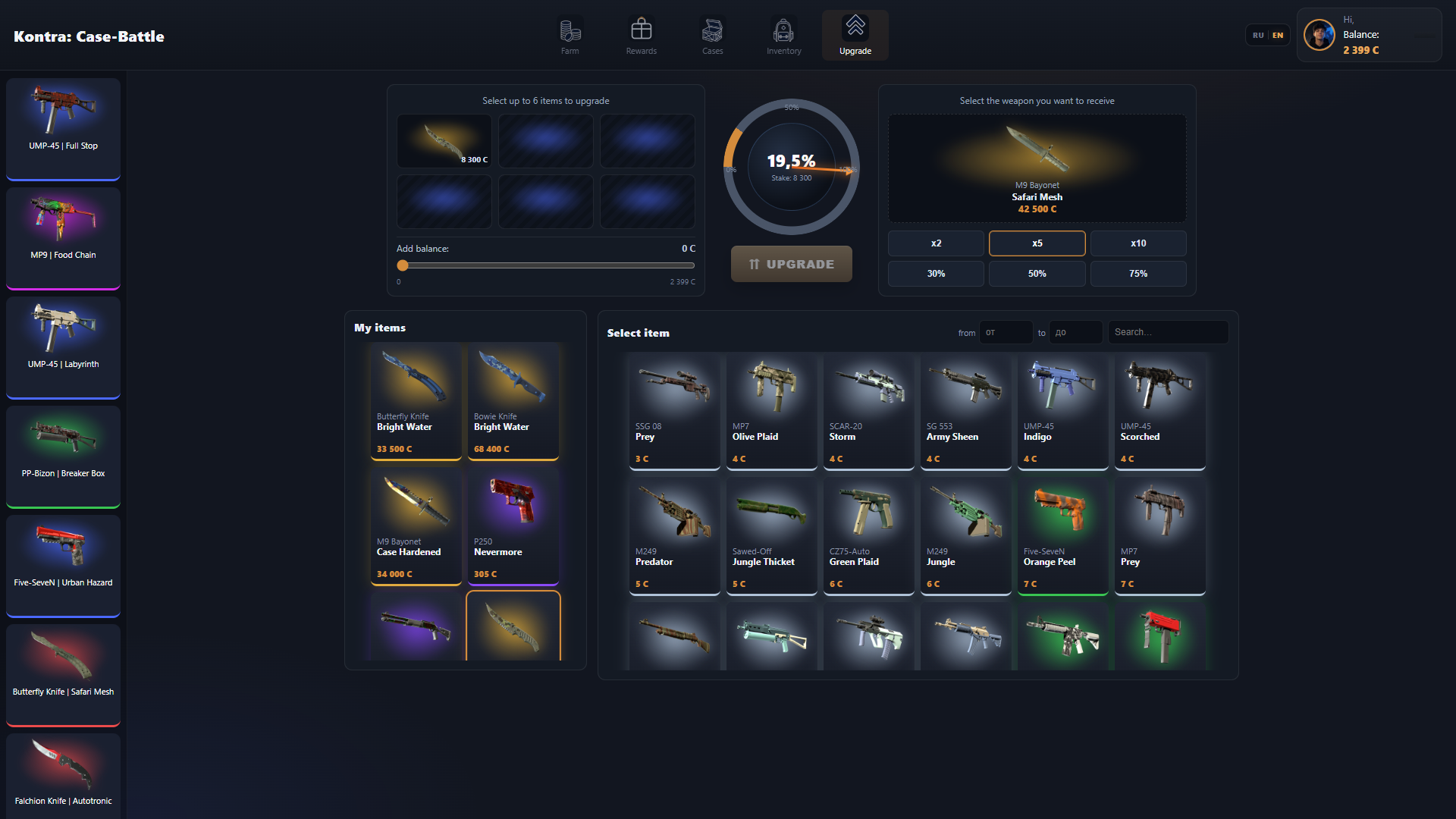Focus the 'to' price filter field
This screenshot has height=819, width=1456.
(x=1076, y=332)
